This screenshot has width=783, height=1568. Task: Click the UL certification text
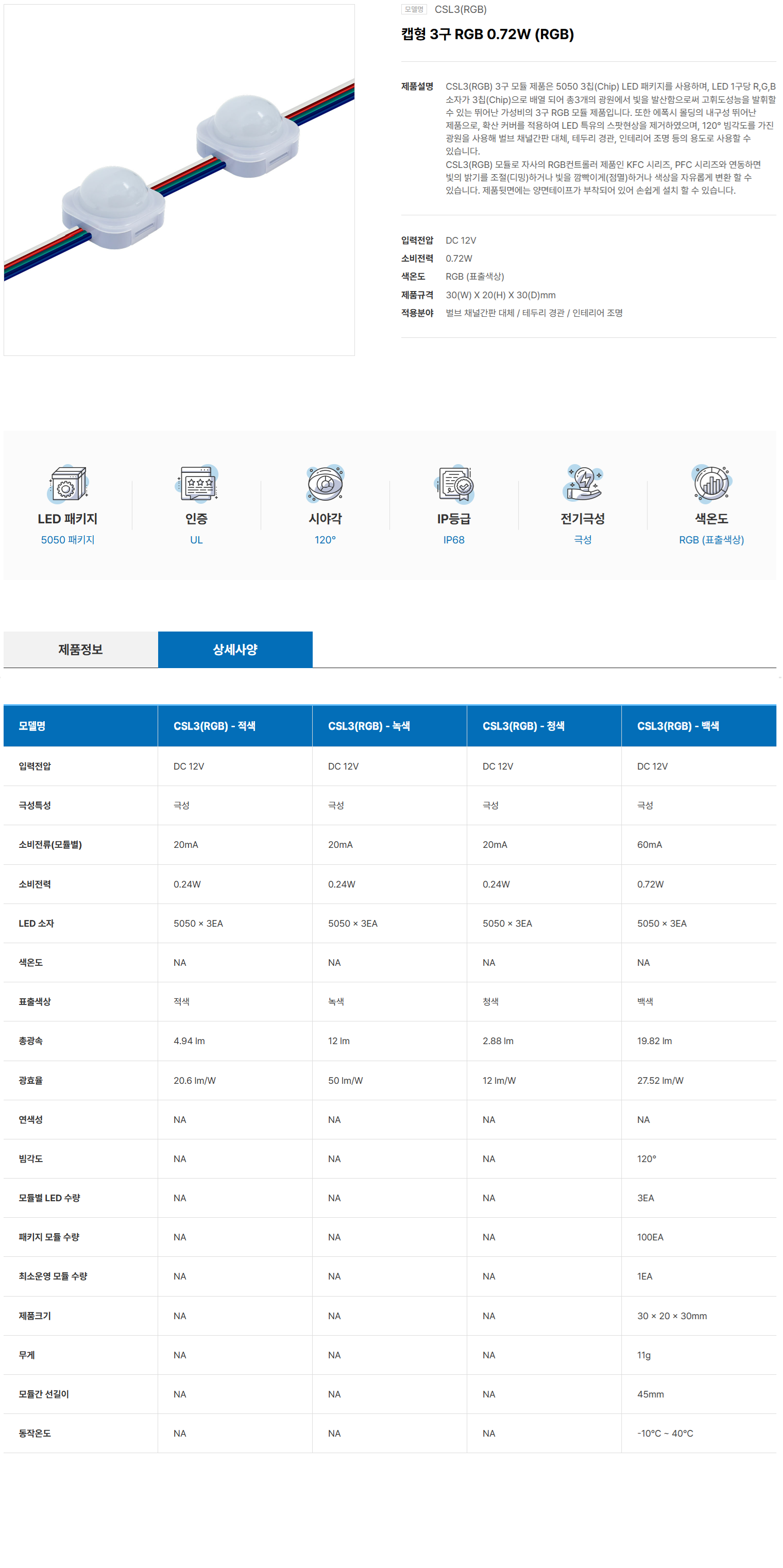point(197,540)
